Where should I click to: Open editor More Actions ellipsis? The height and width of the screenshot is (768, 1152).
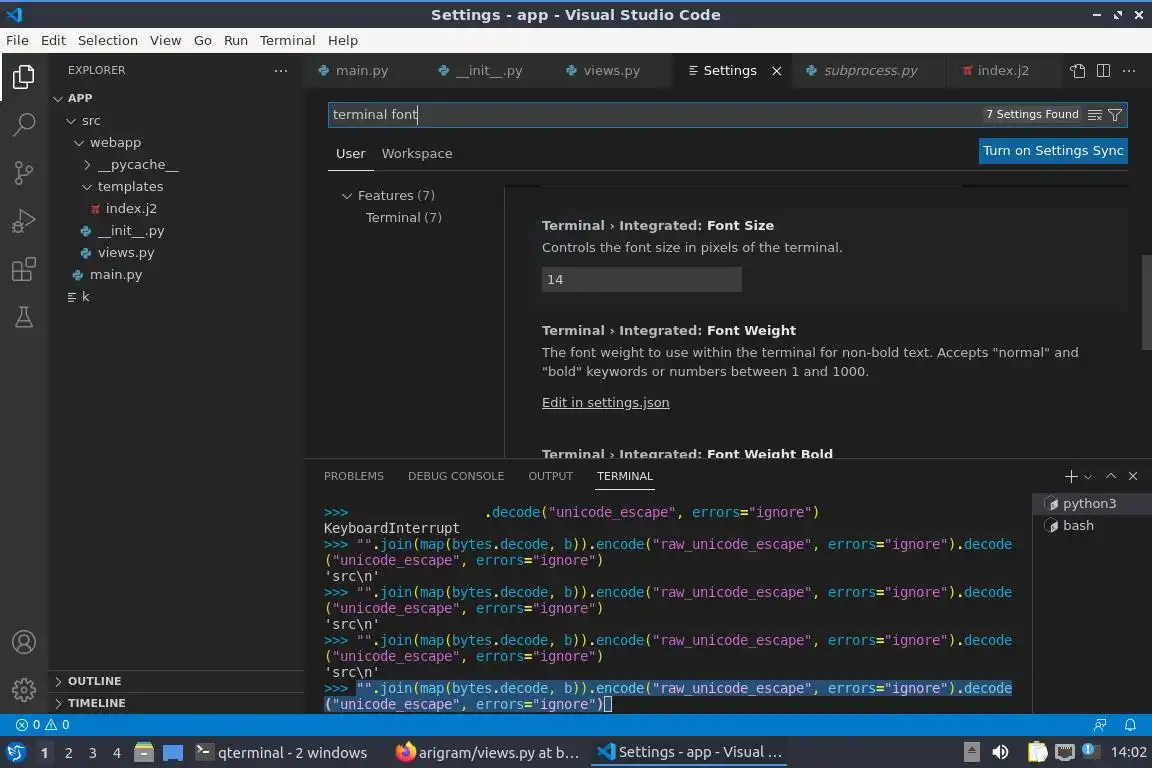pyautogui.click(x=1129, y=71)
